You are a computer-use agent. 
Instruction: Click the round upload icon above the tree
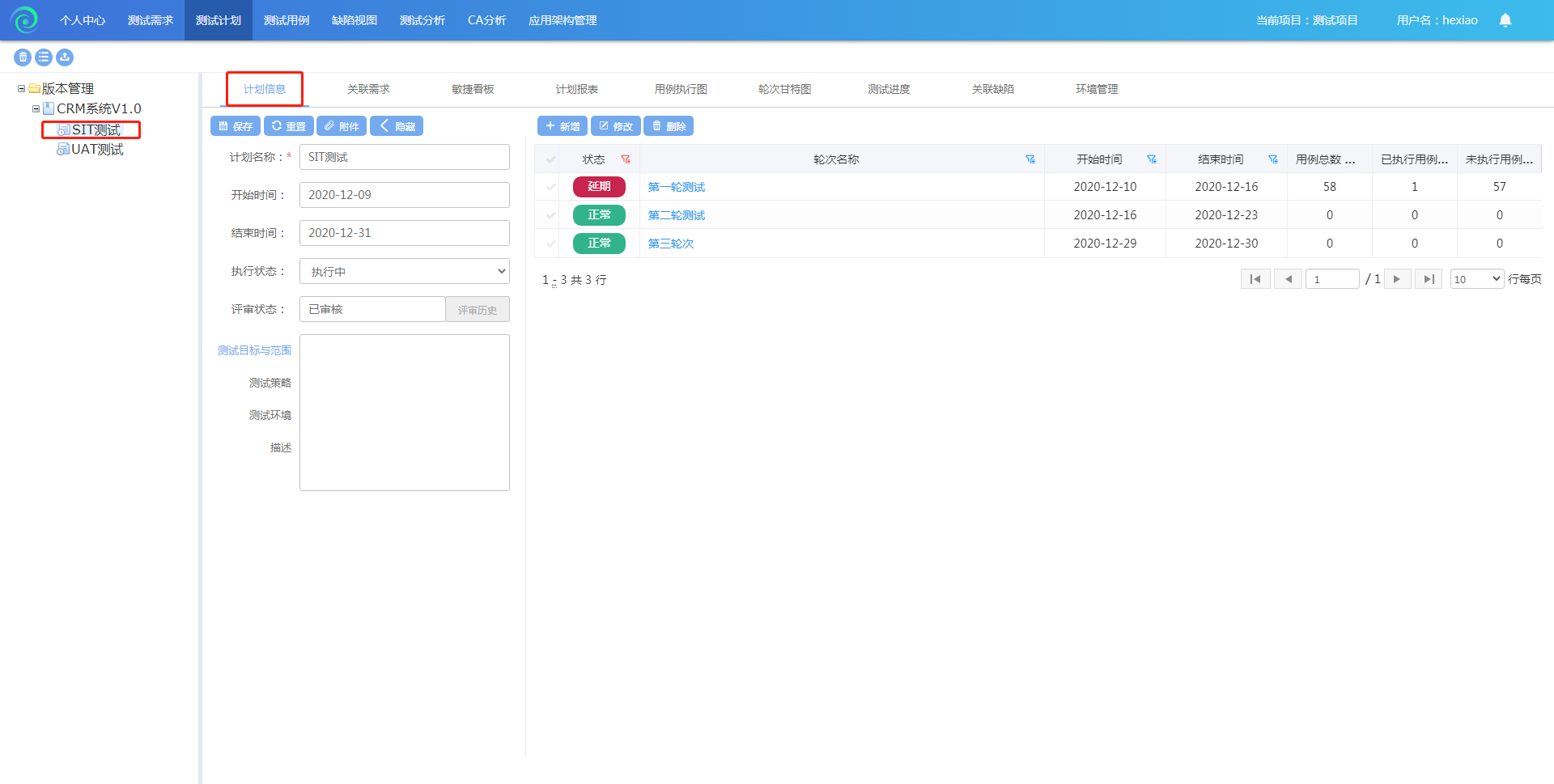(65, 57)
